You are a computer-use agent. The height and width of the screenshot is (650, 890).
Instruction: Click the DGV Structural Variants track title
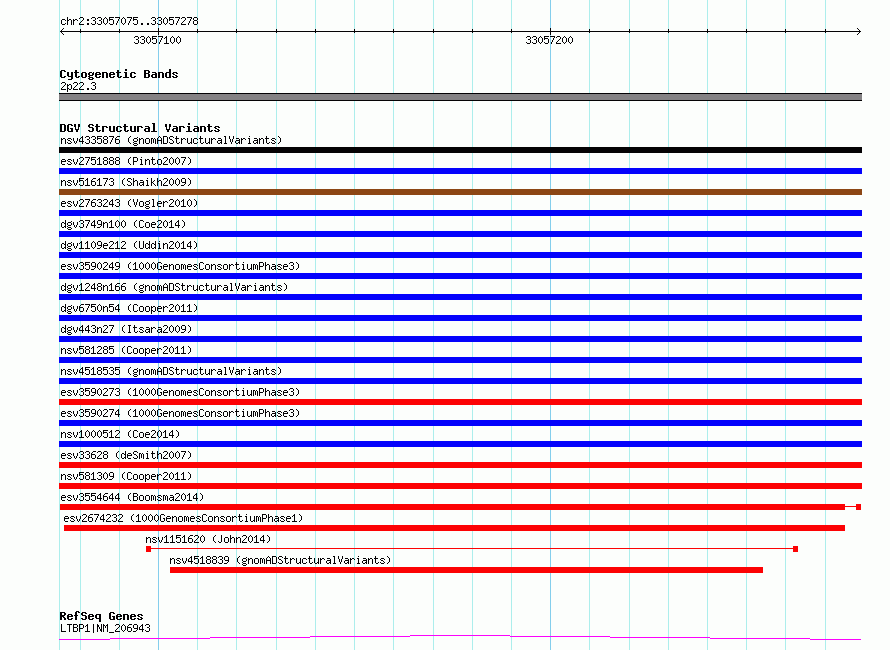click(x=140, y=128)
